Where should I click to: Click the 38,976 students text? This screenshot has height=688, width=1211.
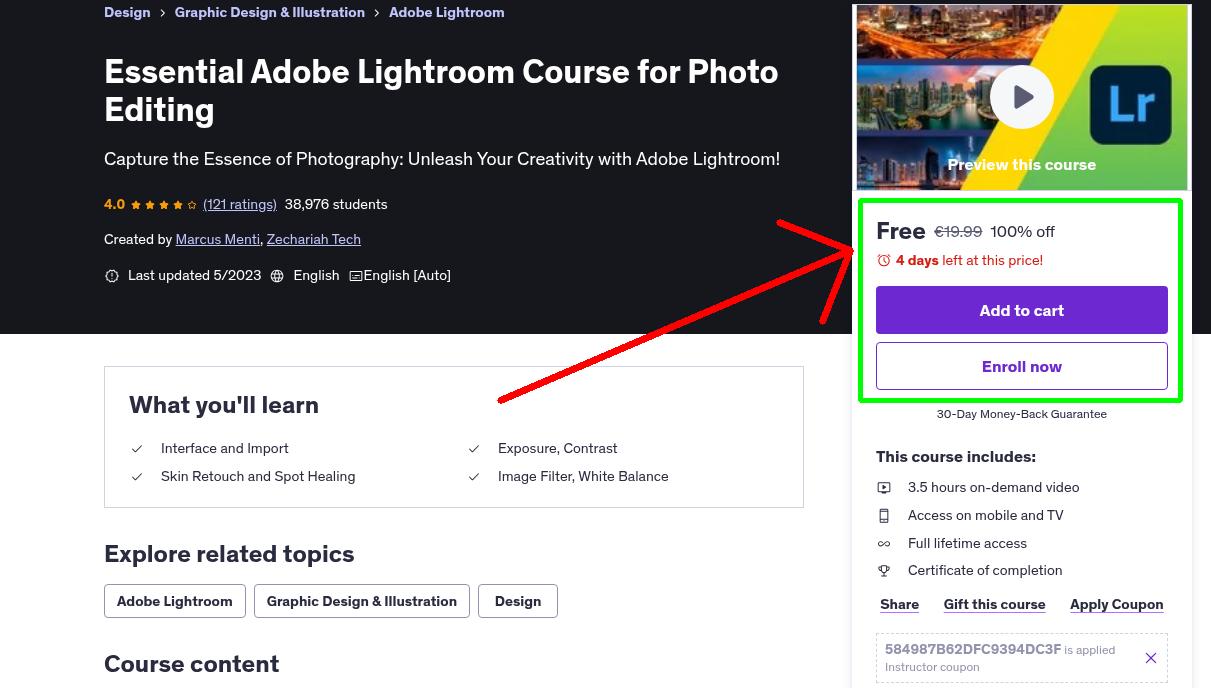click(336, 204)
